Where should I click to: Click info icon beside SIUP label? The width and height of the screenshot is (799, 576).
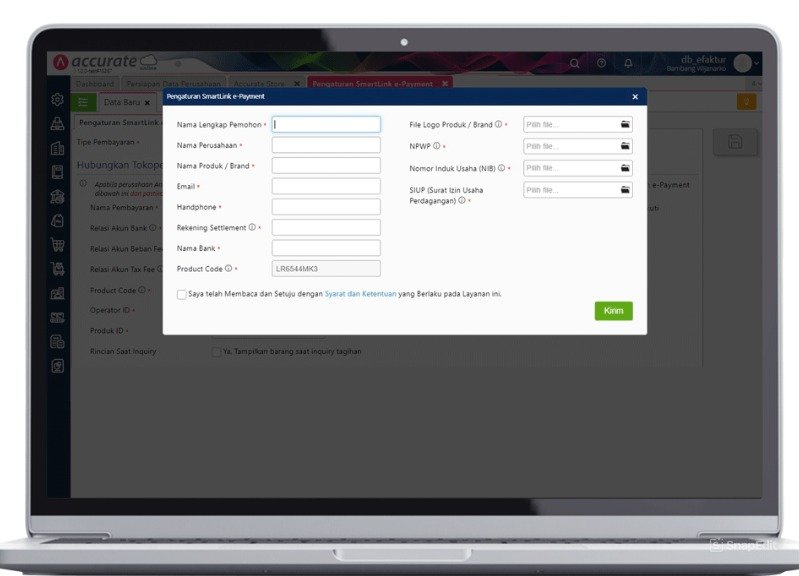pyautogui.click(x=462, y=200)
